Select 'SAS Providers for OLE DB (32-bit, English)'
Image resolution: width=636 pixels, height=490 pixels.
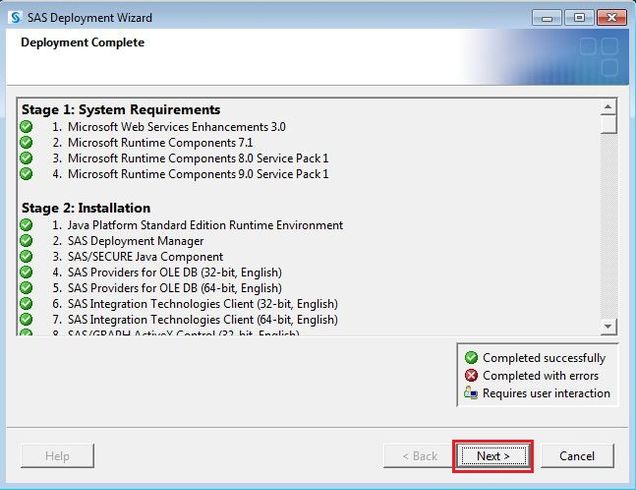point(175,272)
